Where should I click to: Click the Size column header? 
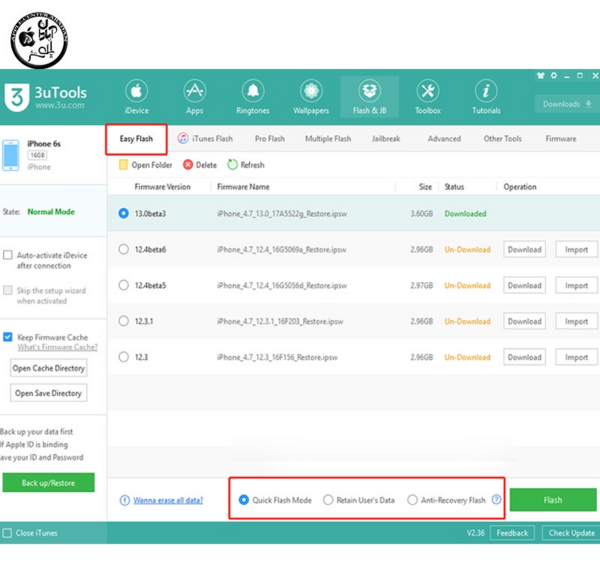(425, 187)
